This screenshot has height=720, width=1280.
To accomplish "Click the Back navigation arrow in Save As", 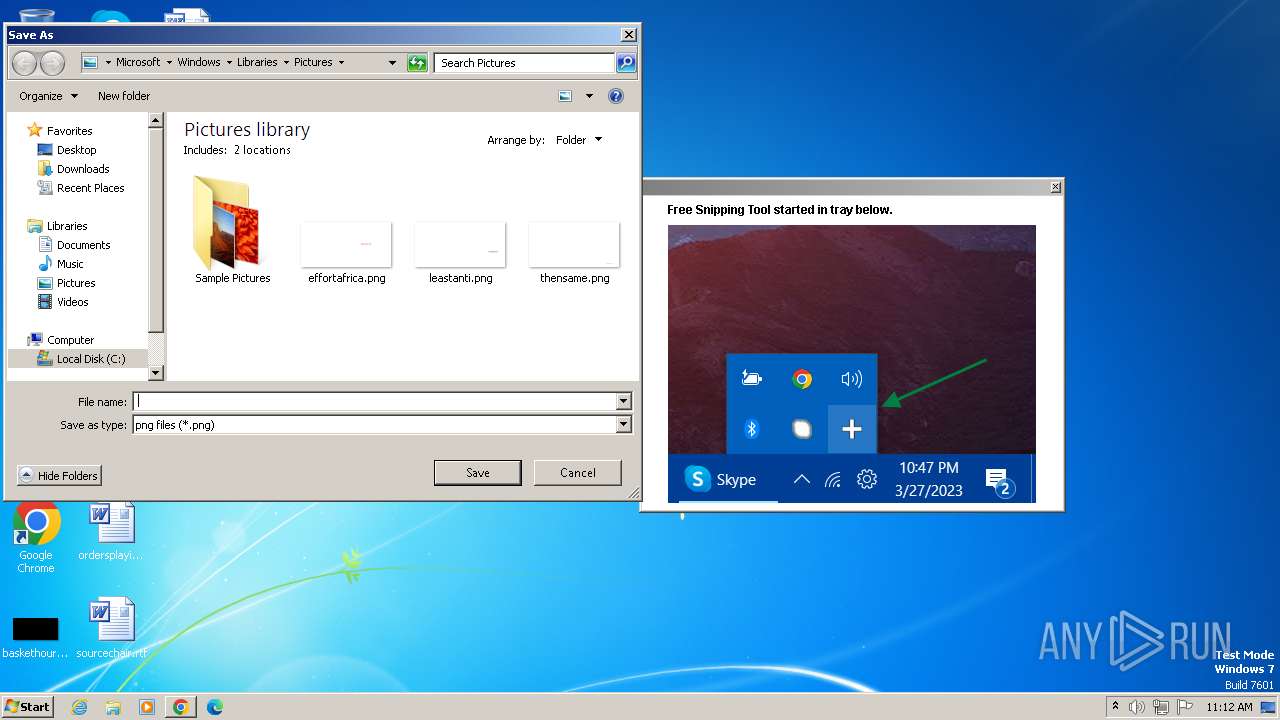I will point(24,63).
